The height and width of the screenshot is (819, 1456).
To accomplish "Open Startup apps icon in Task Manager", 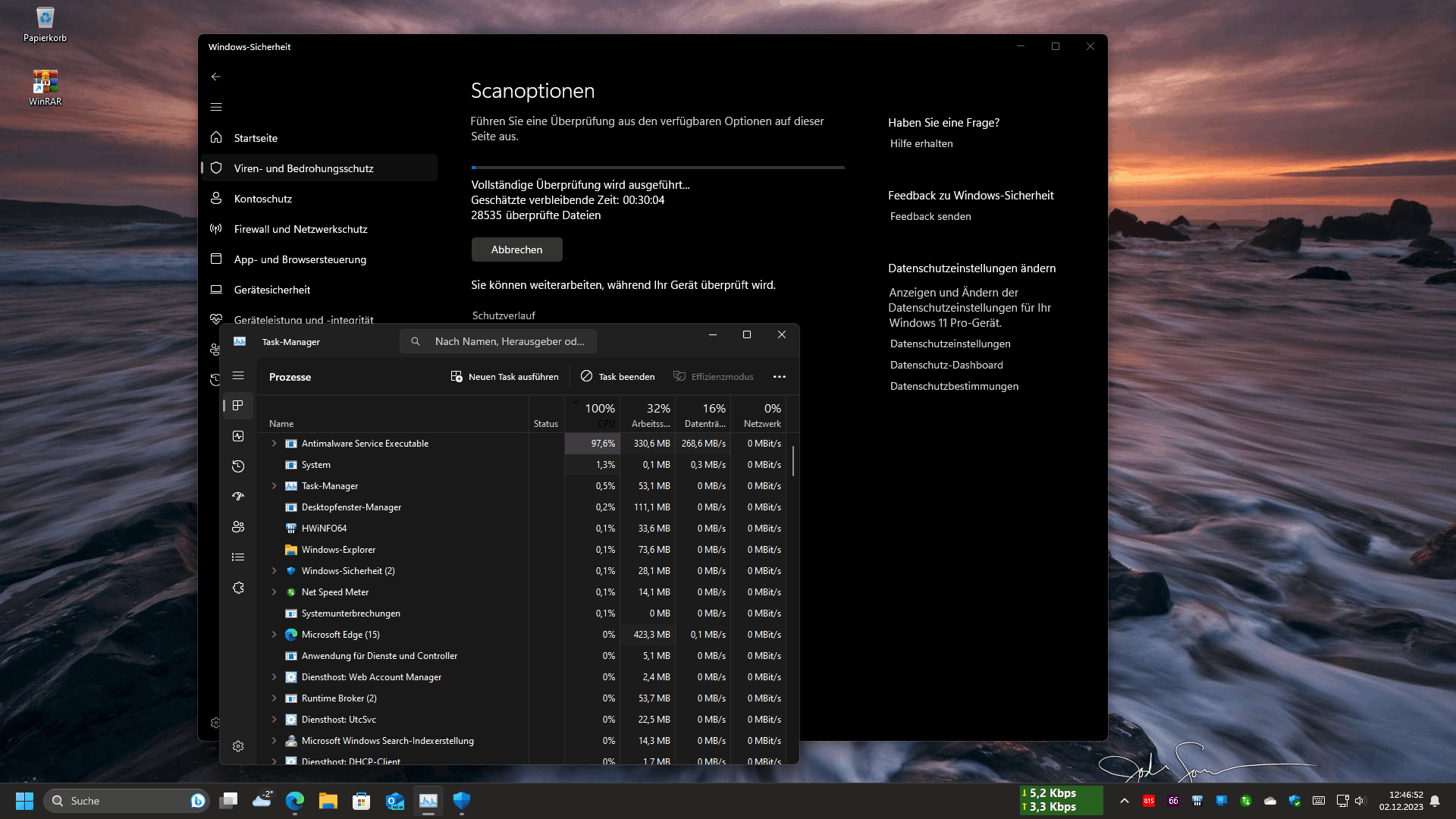I will [x=238, y=497].
